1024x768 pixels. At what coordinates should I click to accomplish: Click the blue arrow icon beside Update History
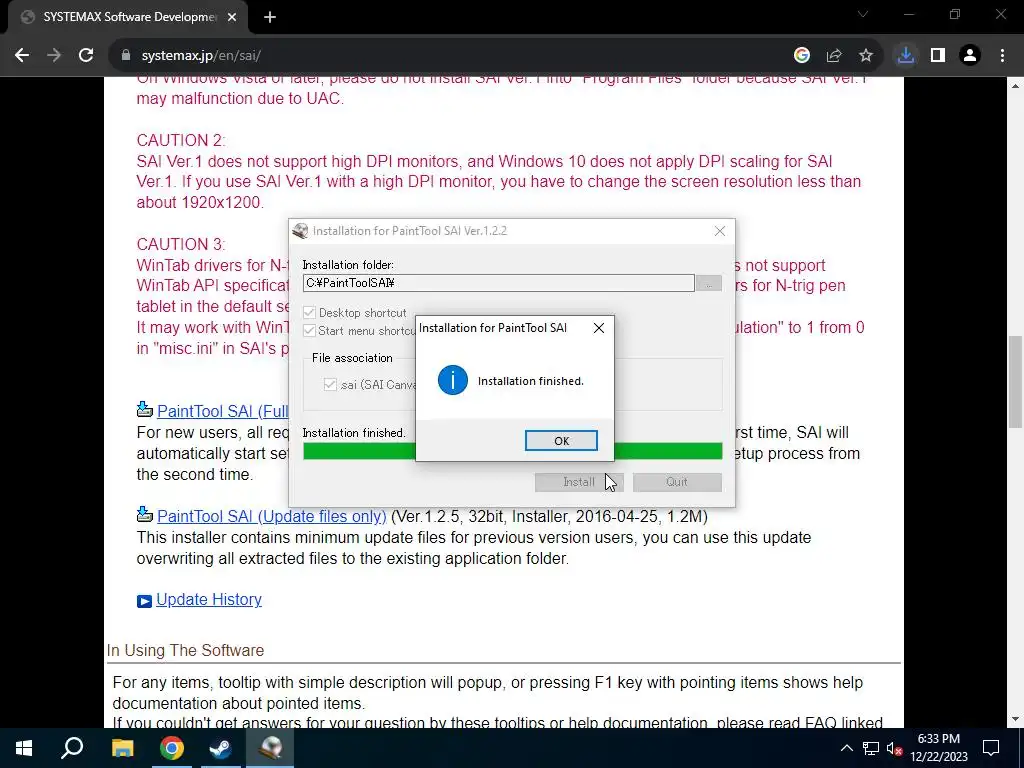coord(144,601)
